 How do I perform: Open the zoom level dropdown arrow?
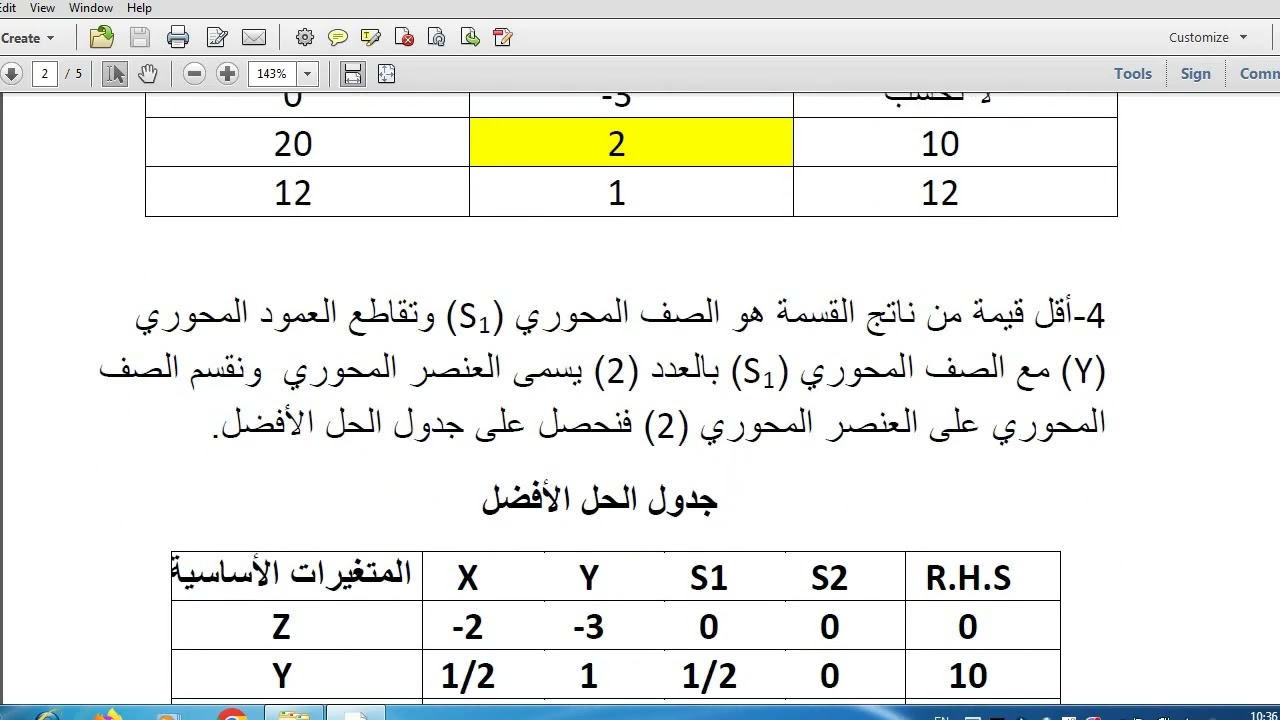pos(307,73)
